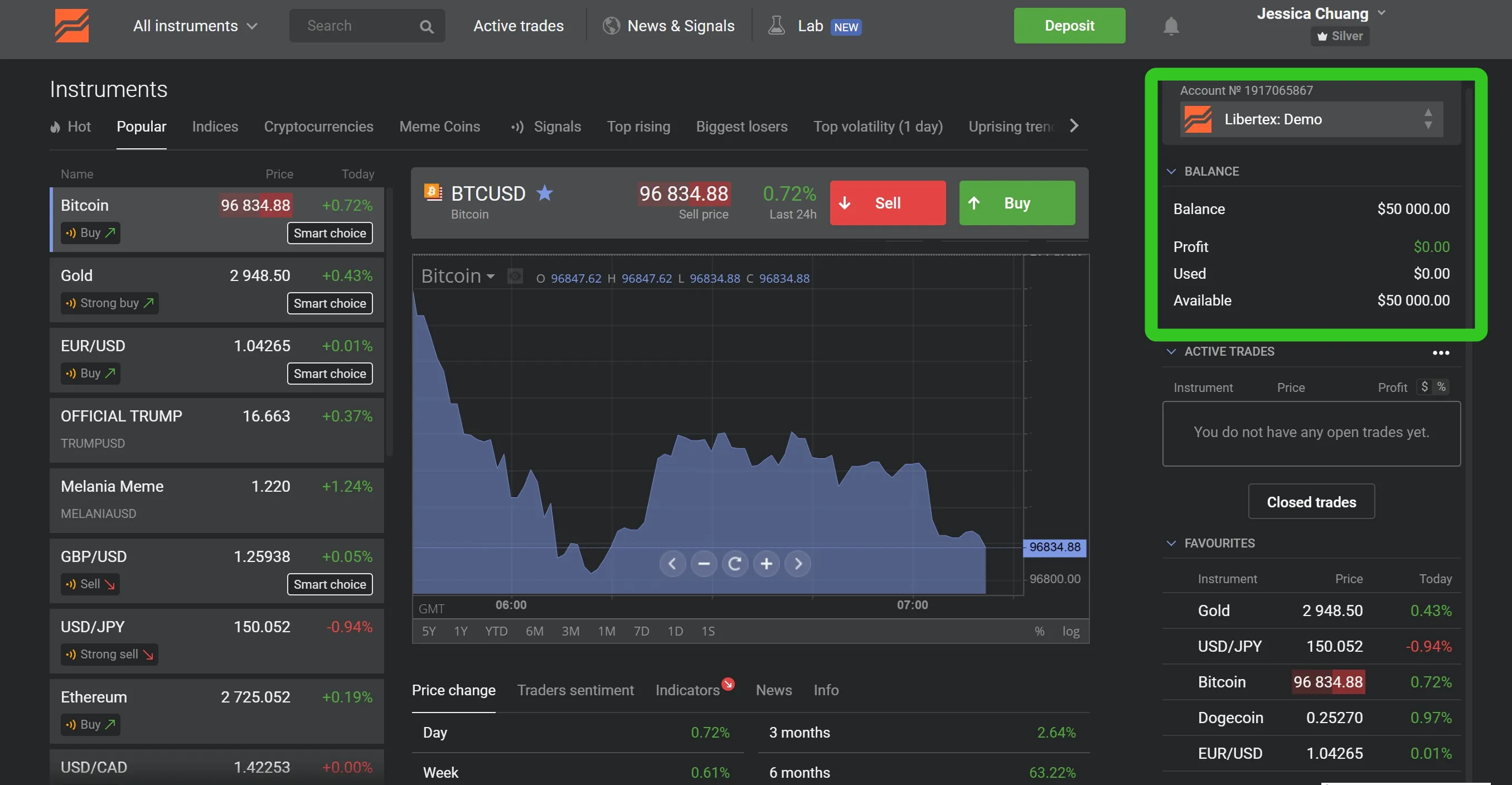Select the 1D chart timeframe
Image resolution: width=1512 pixels, height=785 pixels.
(x=675, y=631)
